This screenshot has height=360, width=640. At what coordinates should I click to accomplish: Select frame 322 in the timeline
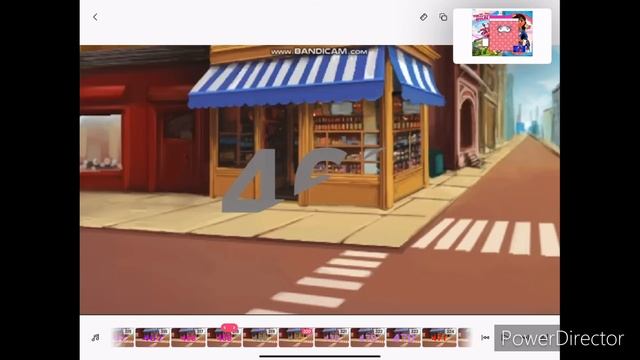(x=368, y=338)
